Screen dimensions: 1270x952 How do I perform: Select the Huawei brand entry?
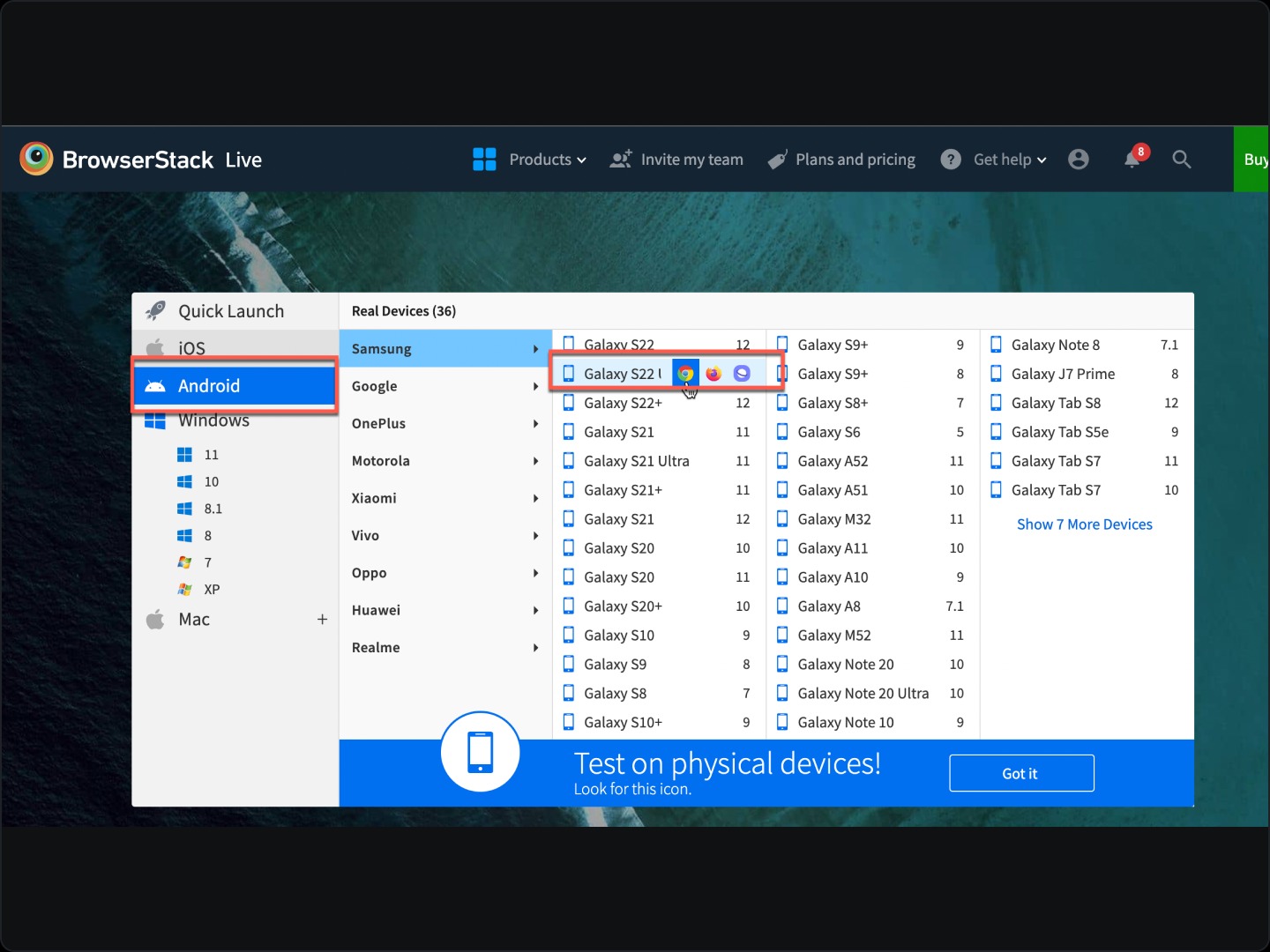(x=445, y=610)
